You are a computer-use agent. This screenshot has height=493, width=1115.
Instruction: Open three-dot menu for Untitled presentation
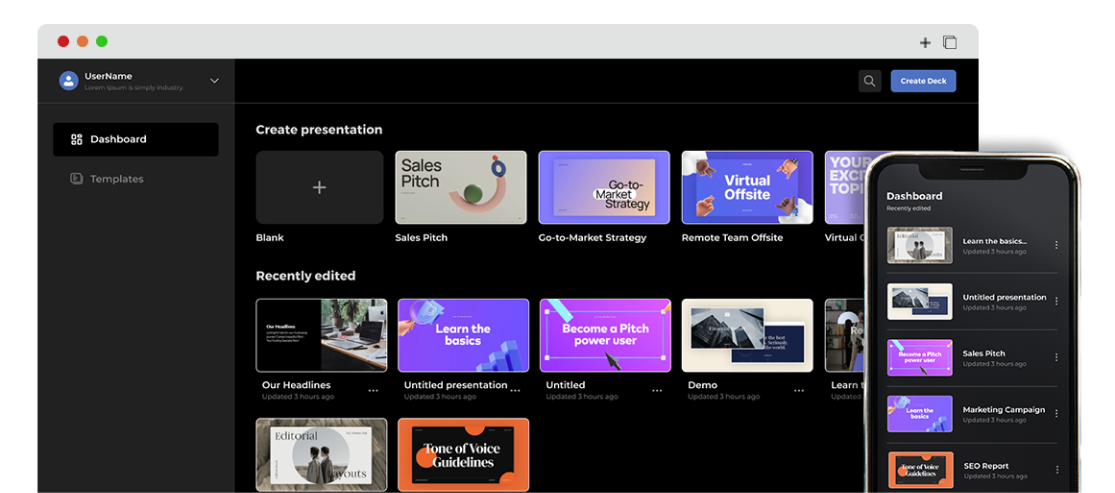(x=515, y=391)
